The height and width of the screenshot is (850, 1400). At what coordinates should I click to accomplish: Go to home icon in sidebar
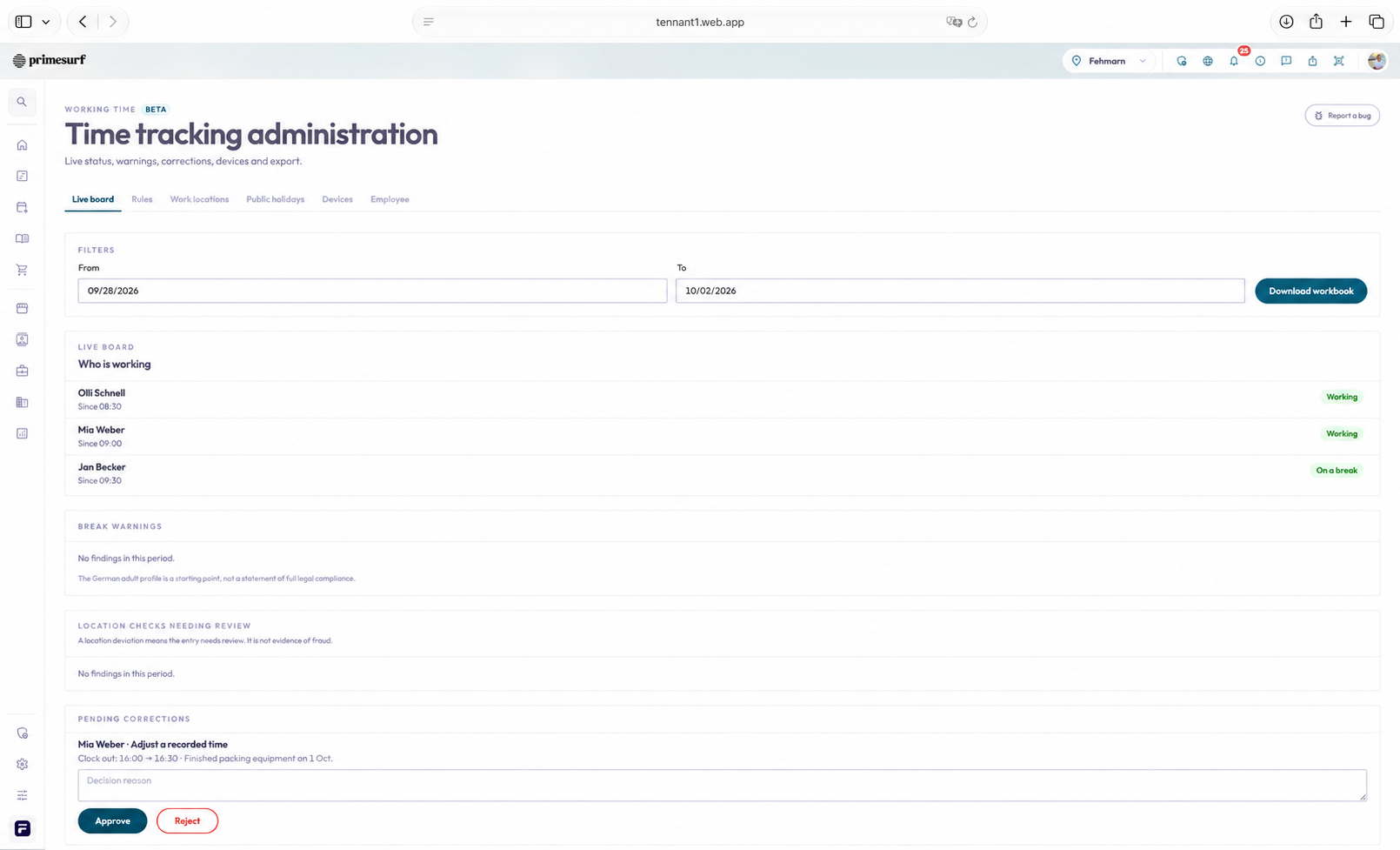tap(23, 145)
